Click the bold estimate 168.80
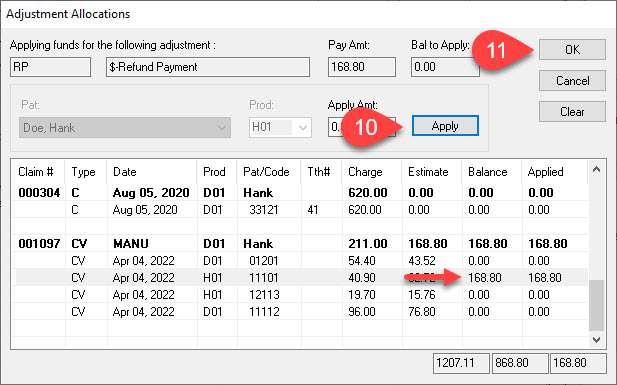 point(428,244)
